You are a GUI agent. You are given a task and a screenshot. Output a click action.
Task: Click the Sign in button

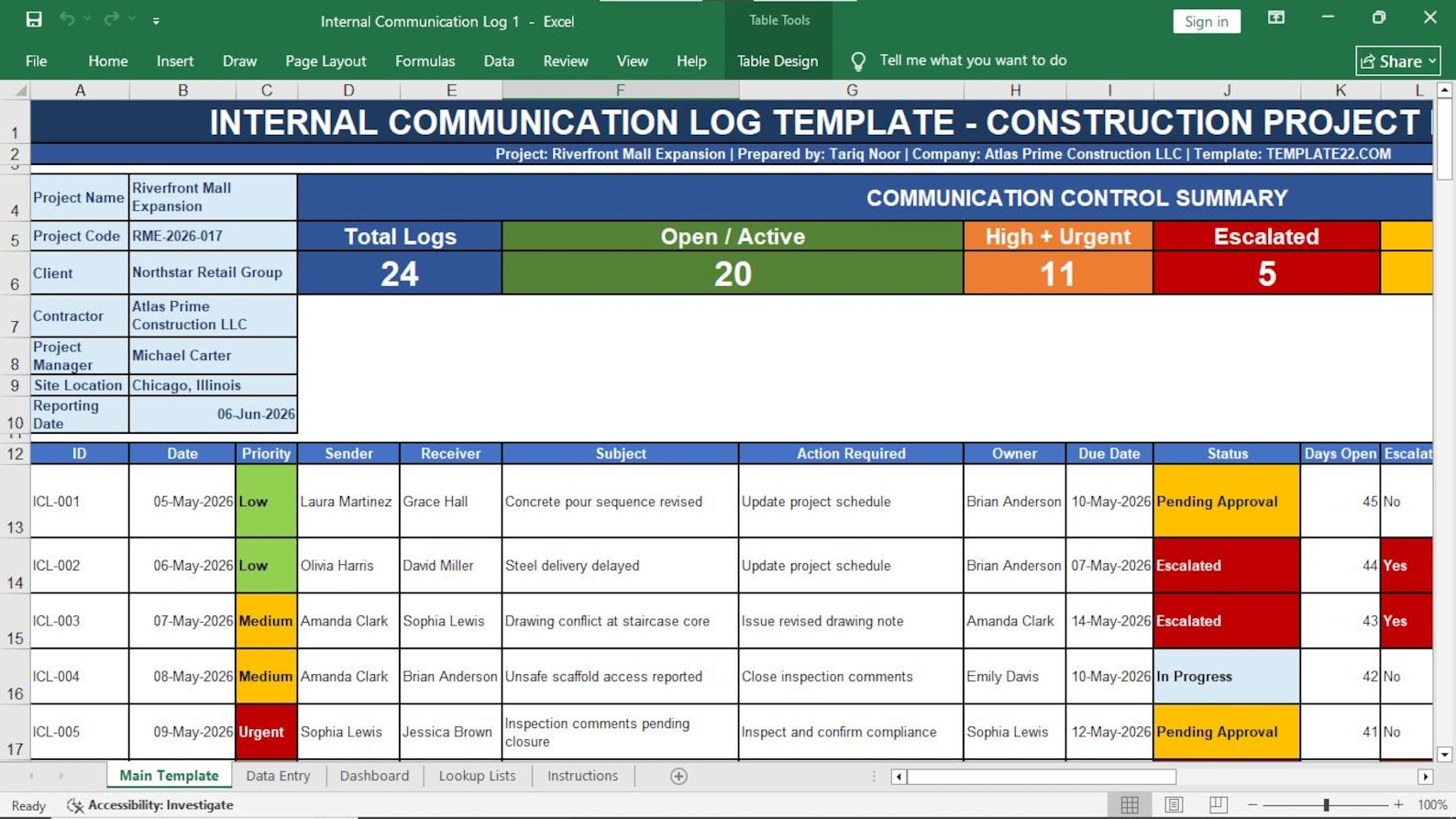1207,21
